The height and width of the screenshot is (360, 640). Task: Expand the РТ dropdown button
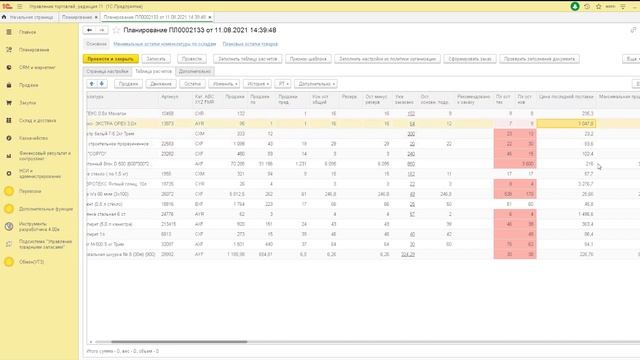pos(282,84)
